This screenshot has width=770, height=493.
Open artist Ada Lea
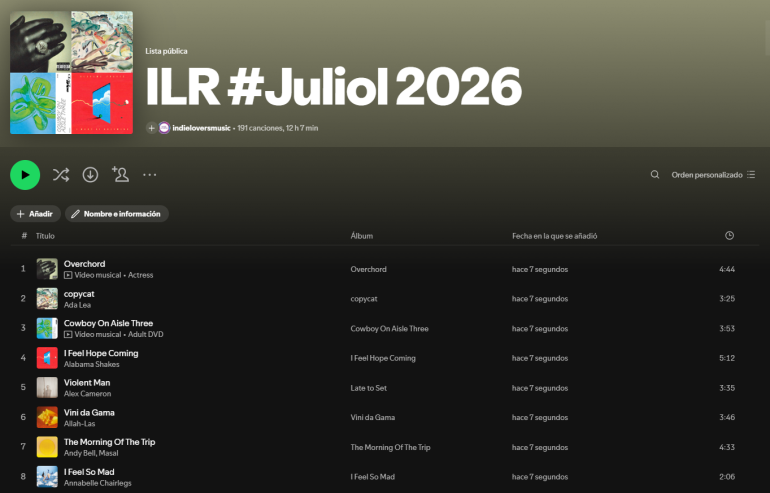click(77, 305)
